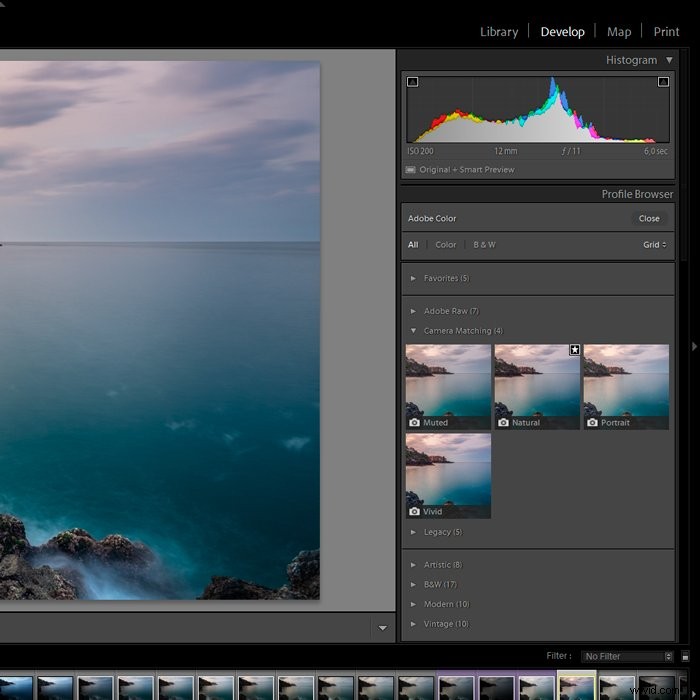The image size is (700, 700).
Task: Open the Grid view mode dropdown
Action: (x=654, y=245)
